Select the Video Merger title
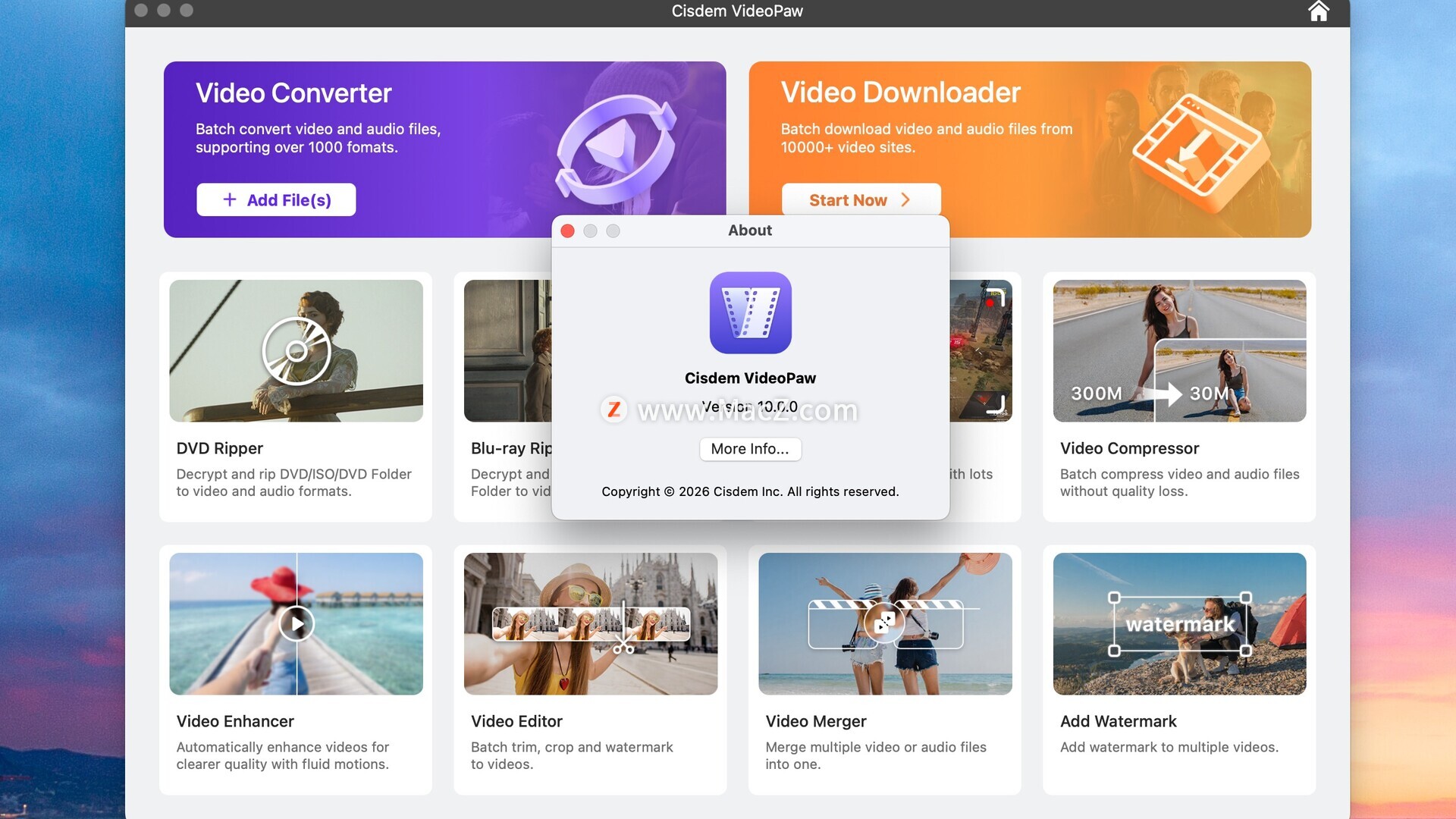1456x819 pixels. pos(816,721)
